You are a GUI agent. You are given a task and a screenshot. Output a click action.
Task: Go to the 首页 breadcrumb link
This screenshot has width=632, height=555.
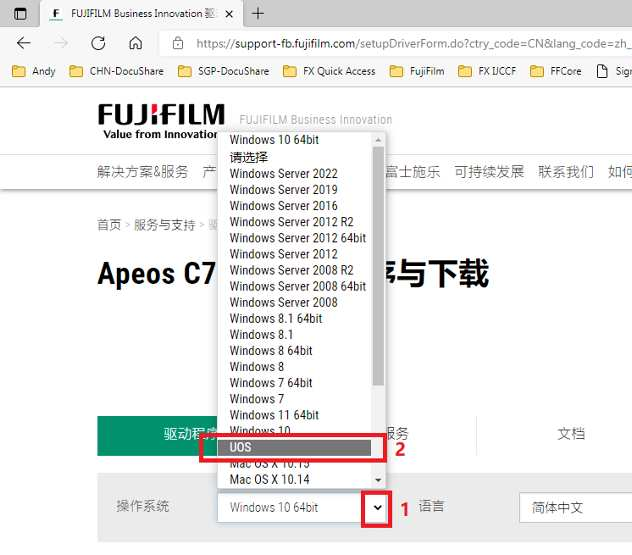click(x=109, y=224)
